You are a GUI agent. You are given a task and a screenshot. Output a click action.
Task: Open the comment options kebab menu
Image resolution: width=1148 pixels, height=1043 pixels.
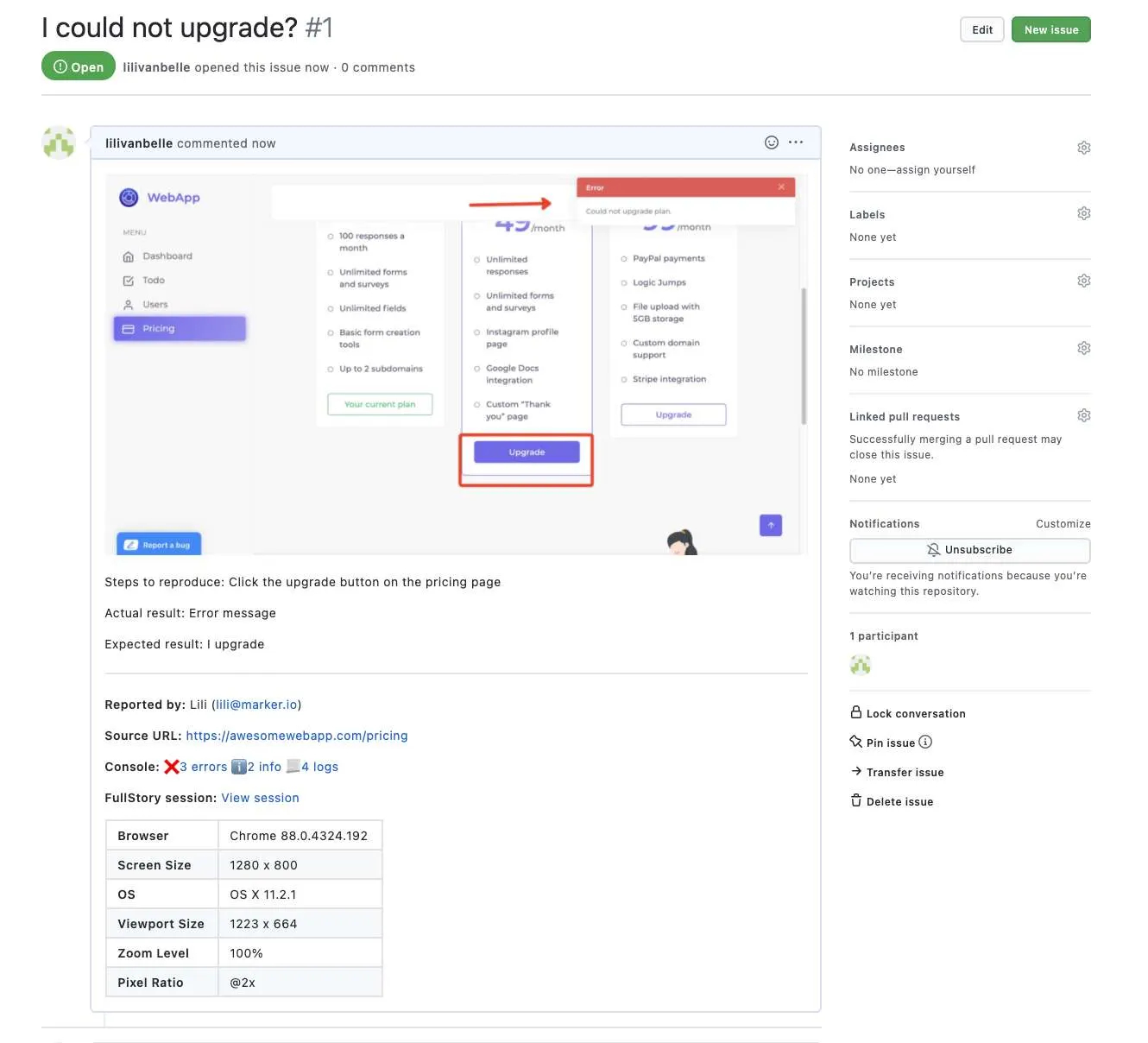tap(795, 142)
